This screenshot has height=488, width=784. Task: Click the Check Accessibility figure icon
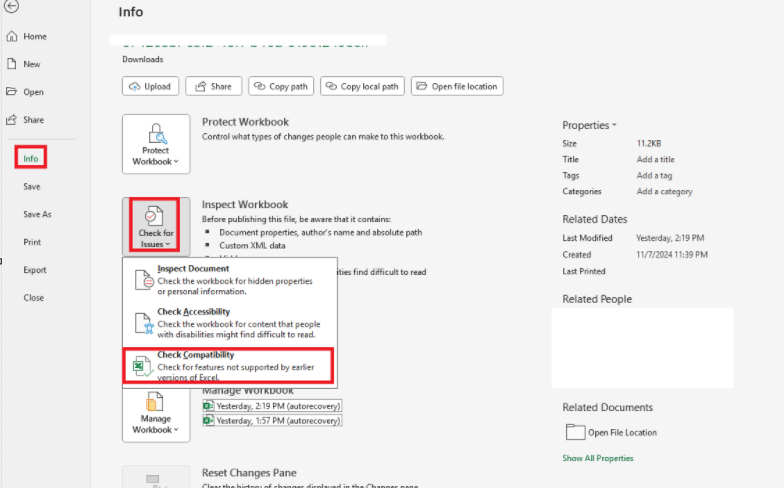coord(144,323)
